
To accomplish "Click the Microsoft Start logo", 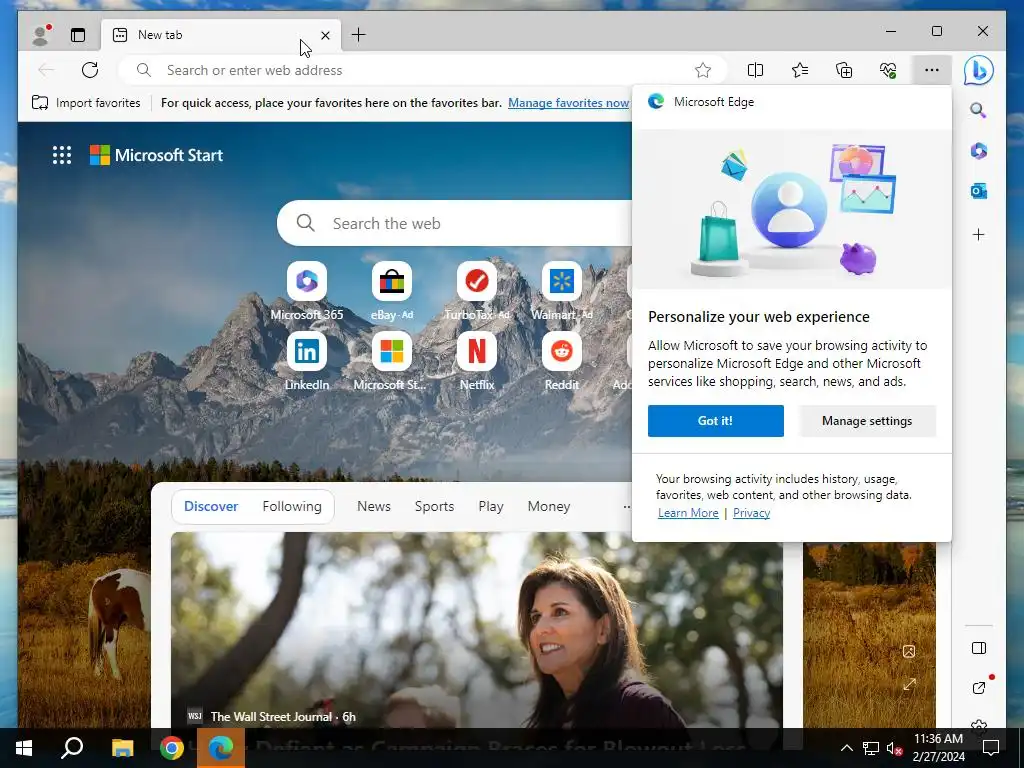I will click(x=157, y=155).
